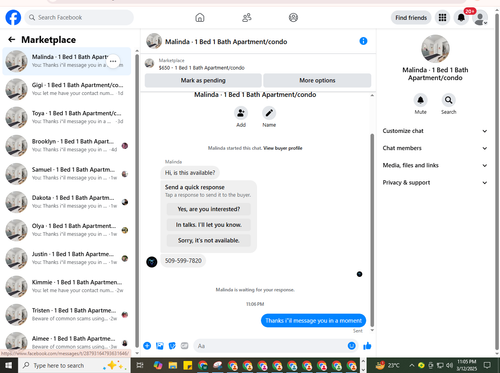Open the Notifications bell in header
Screen dimensions: 500x373
click(461, 18)
